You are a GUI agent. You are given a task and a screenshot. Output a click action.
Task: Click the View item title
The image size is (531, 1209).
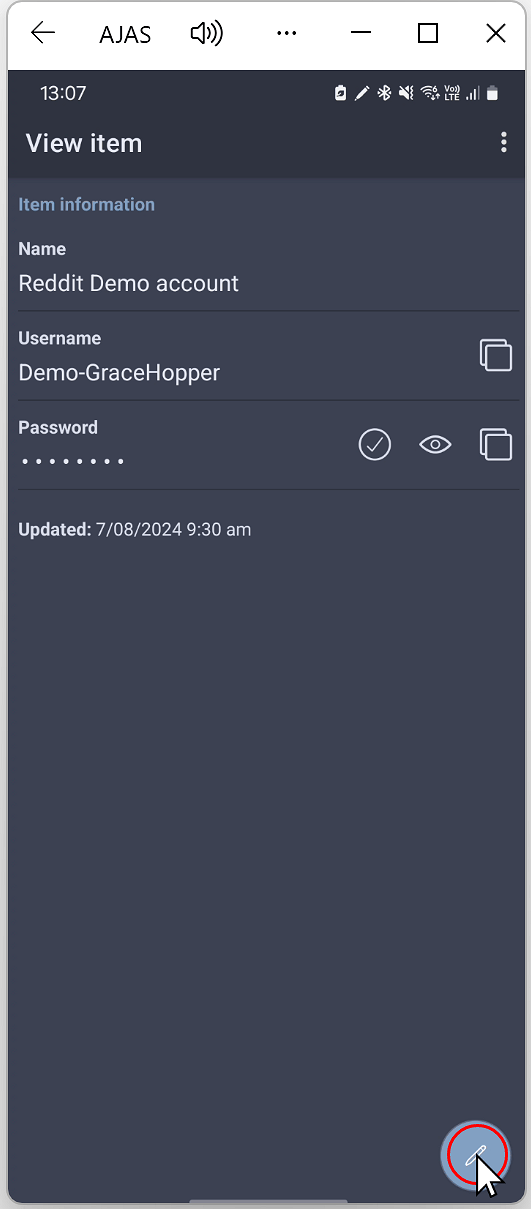click(x=84, y=143)
